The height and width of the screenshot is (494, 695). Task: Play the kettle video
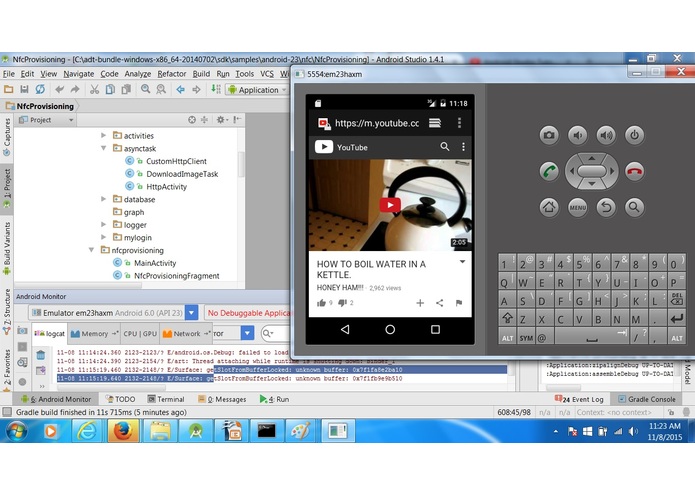[x=390, y=205]
